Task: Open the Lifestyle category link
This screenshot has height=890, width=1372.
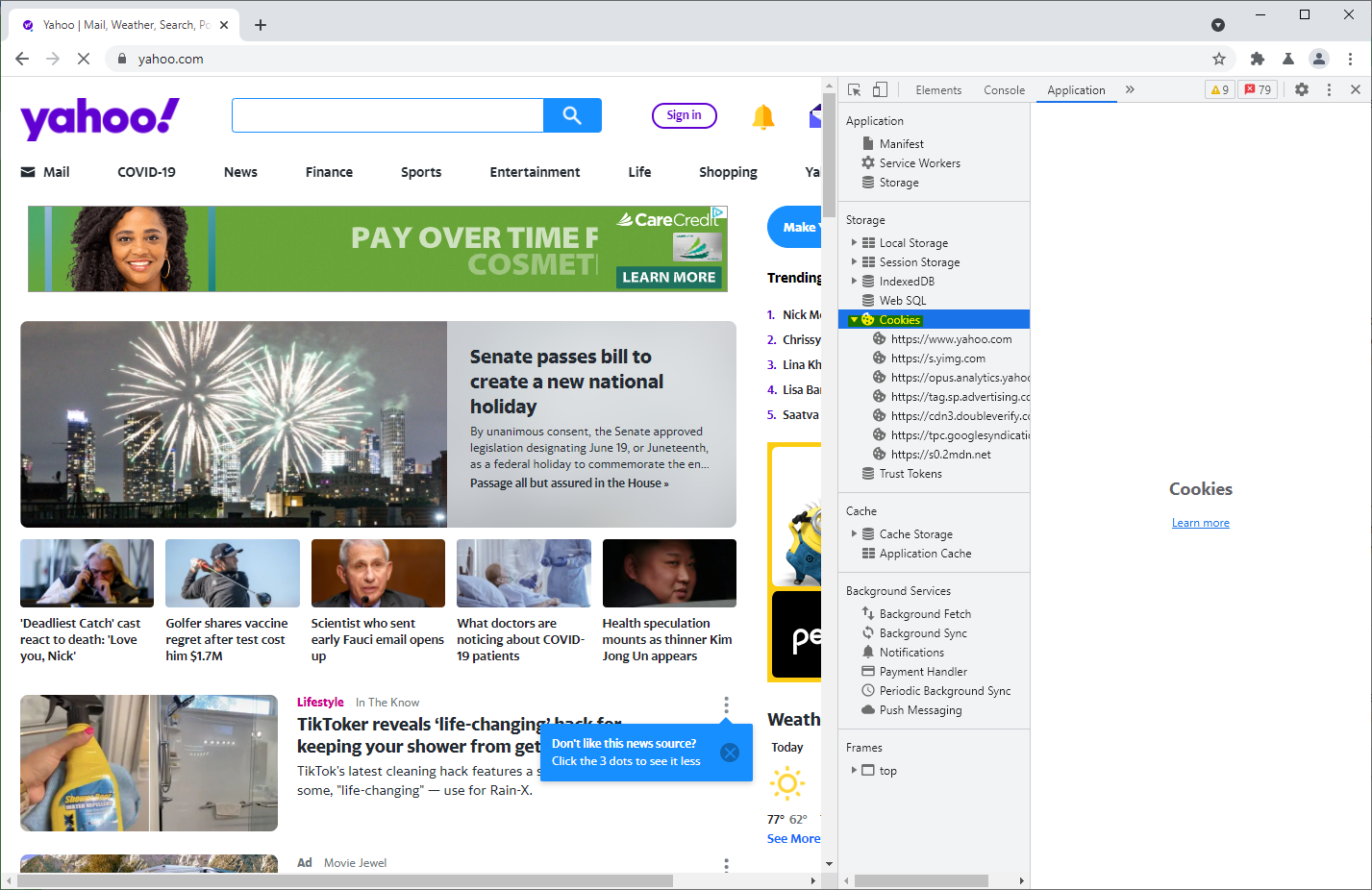Action: click(320, 702)
